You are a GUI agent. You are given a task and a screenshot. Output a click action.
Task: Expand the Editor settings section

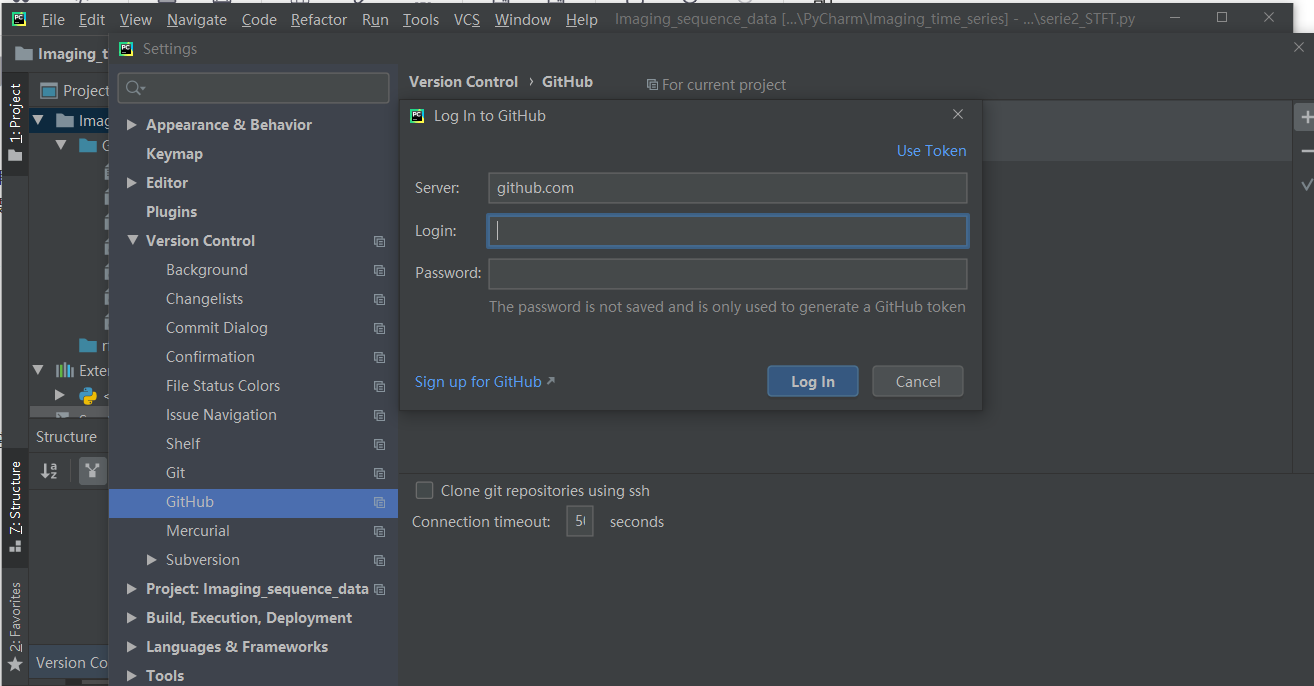132,183
